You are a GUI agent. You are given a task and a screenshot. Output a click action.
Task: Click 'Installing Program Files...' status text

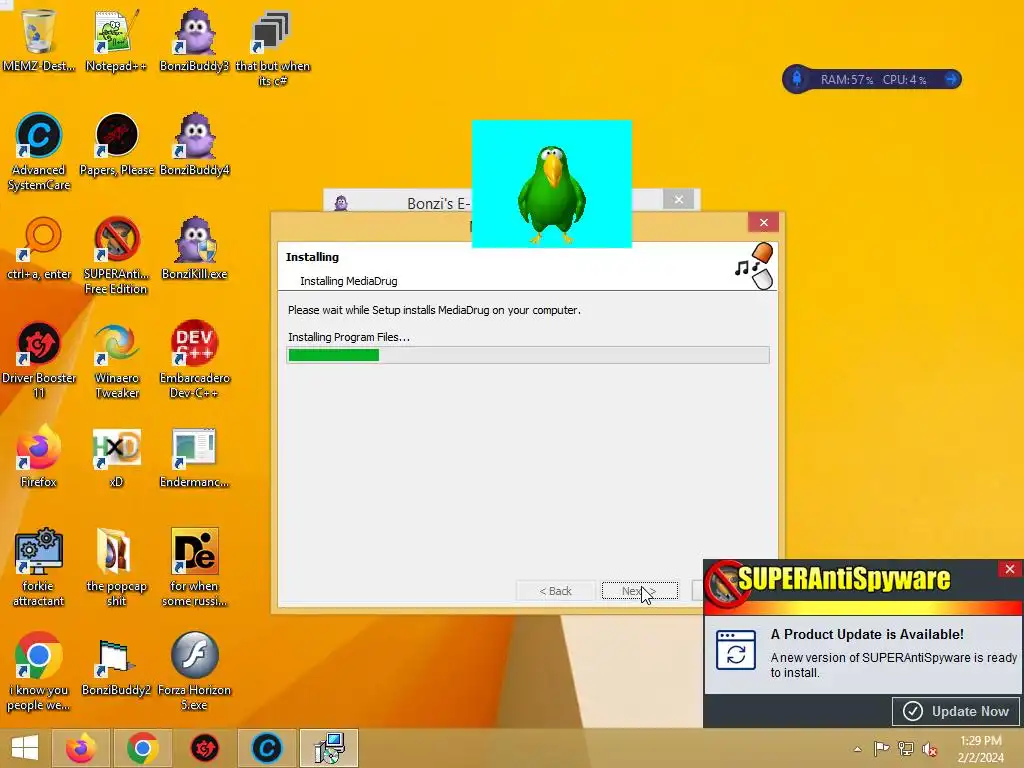349,337
